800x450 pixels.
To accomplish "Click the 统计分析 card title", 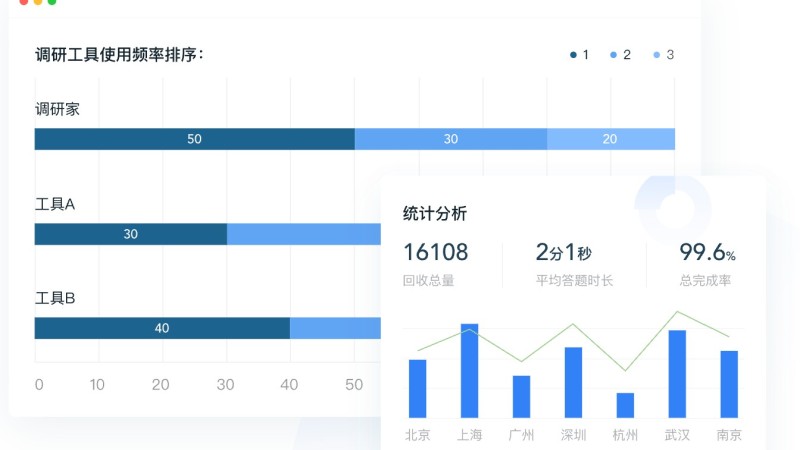I will [435, 213].
